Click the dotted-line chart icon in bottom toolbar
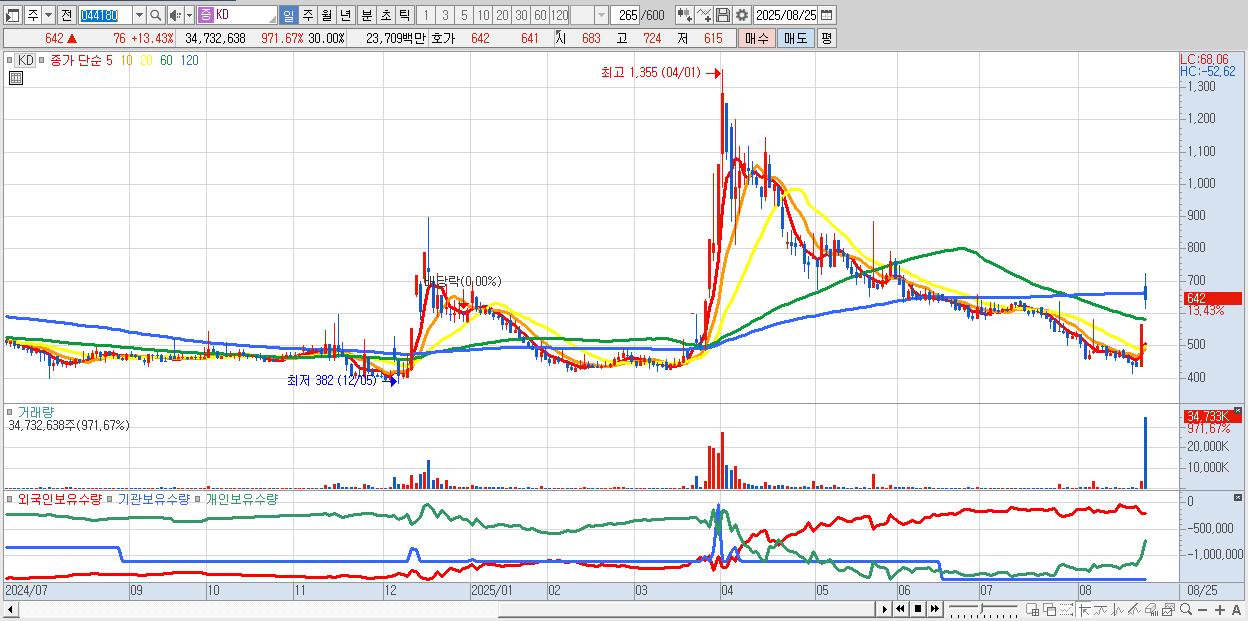The height and width of the screenshot is (621, 1248). [1067, 609]
